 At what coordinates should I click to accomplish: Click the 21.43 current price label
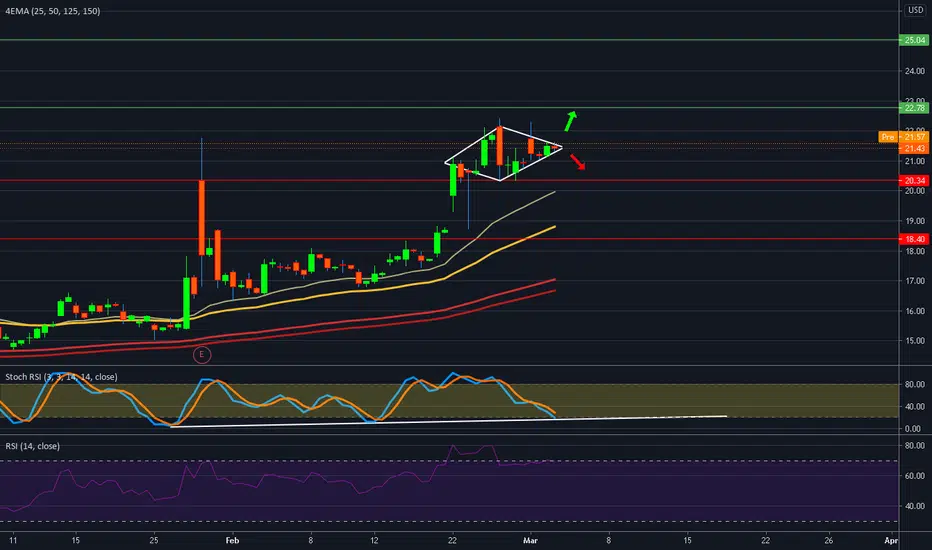coord(914,148)
